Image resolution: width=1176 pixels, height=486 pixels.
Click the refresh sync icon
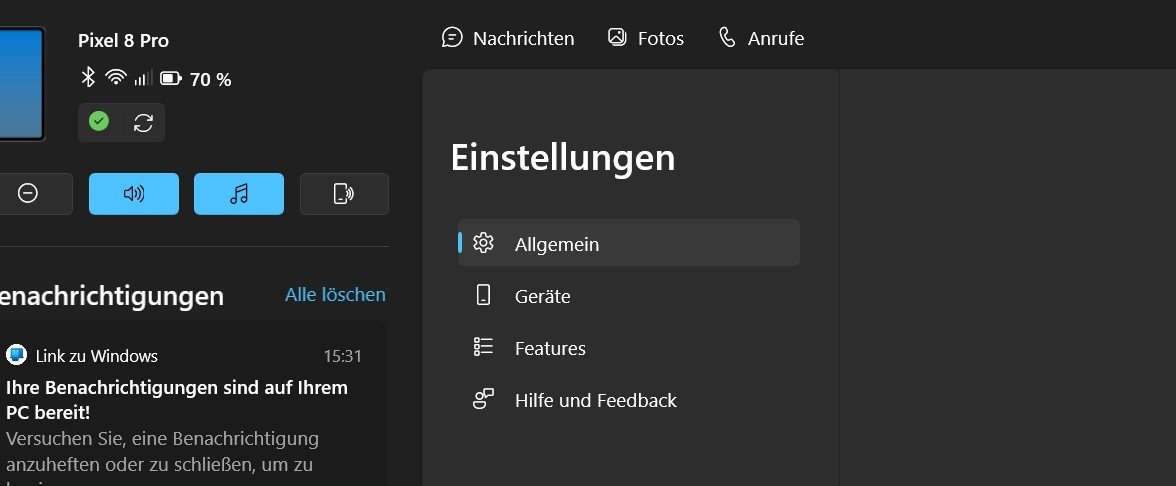click(143, 122)
